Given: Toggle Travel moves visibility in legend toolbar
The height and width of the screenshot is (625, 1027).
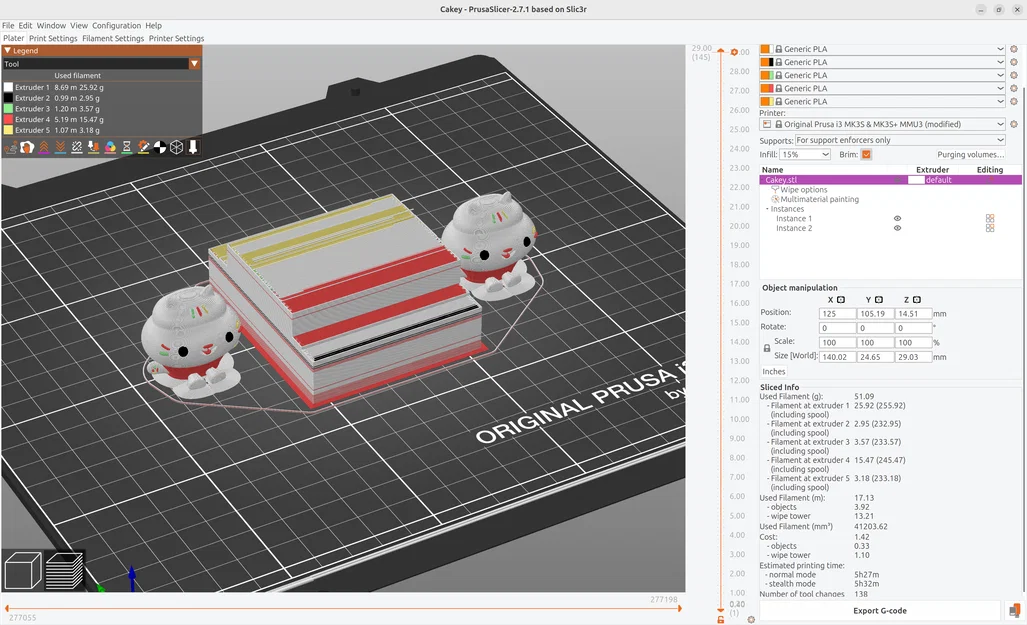Looking at the screenshot, I should coord(10,147).
